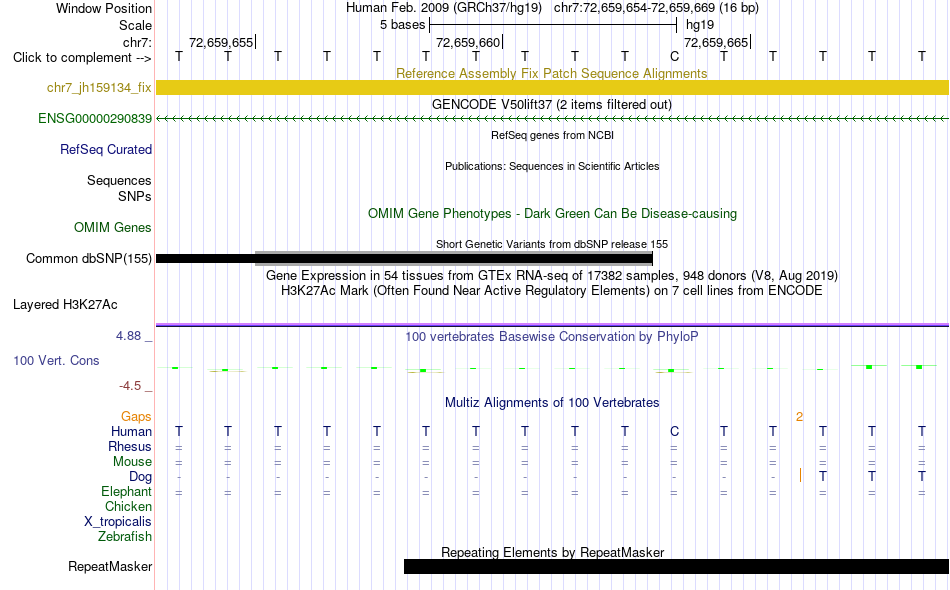Click the H3K27Ac Mark track title
Screen dimensions: 950x590
[552, 291]
